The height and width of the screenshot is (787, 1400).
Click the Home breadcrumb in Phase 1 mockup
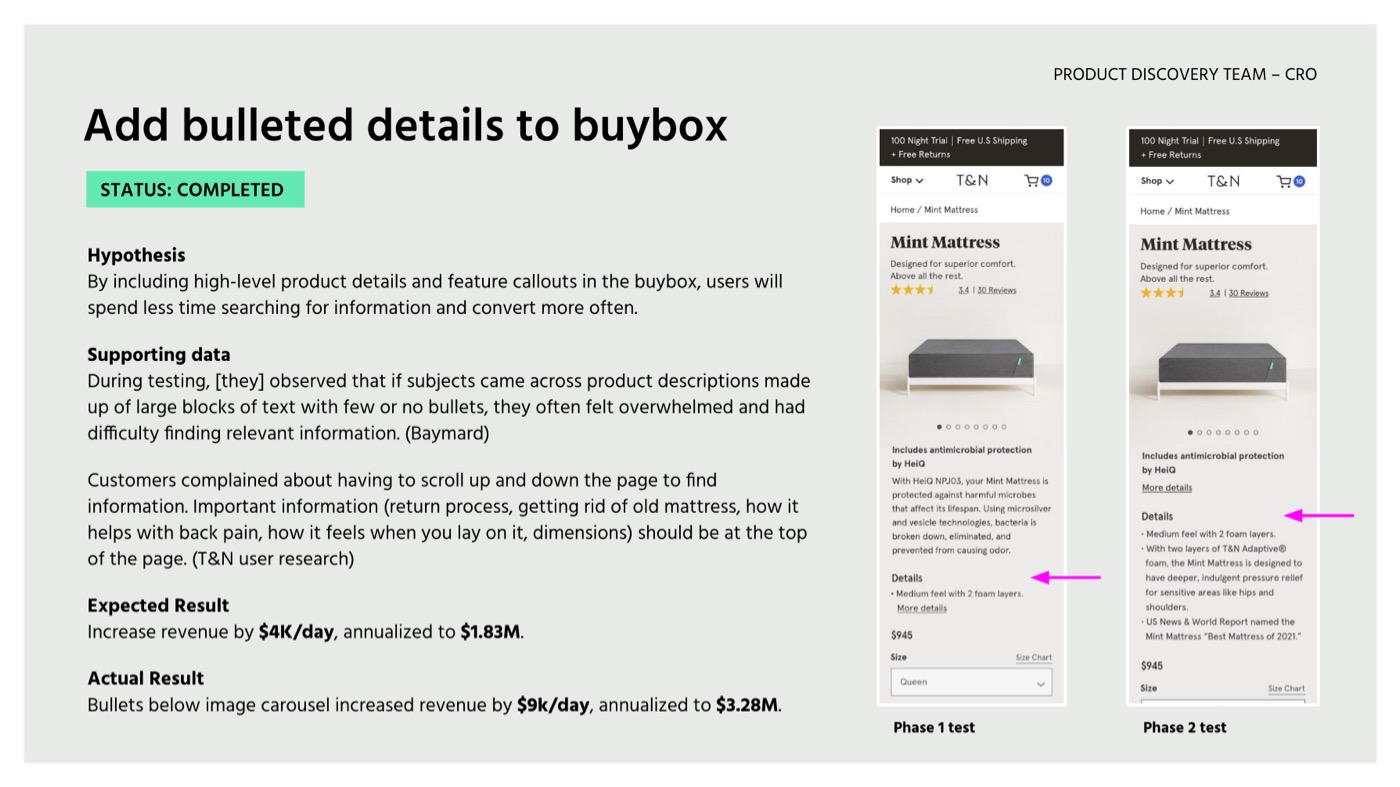pos(902,210)
